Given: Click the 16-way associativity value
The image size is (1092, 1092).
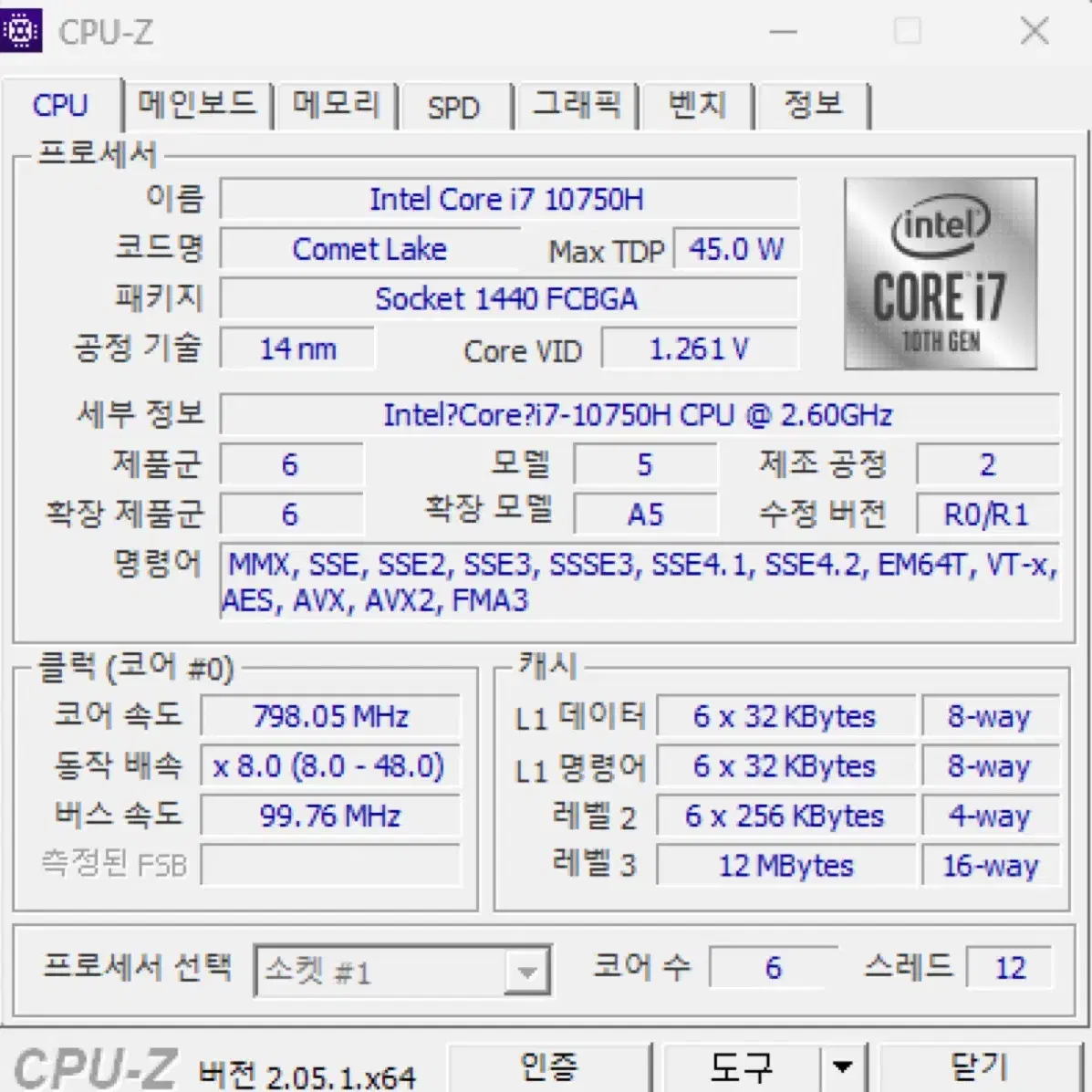Looking at the screenshot, I should (x=991, y=866).
